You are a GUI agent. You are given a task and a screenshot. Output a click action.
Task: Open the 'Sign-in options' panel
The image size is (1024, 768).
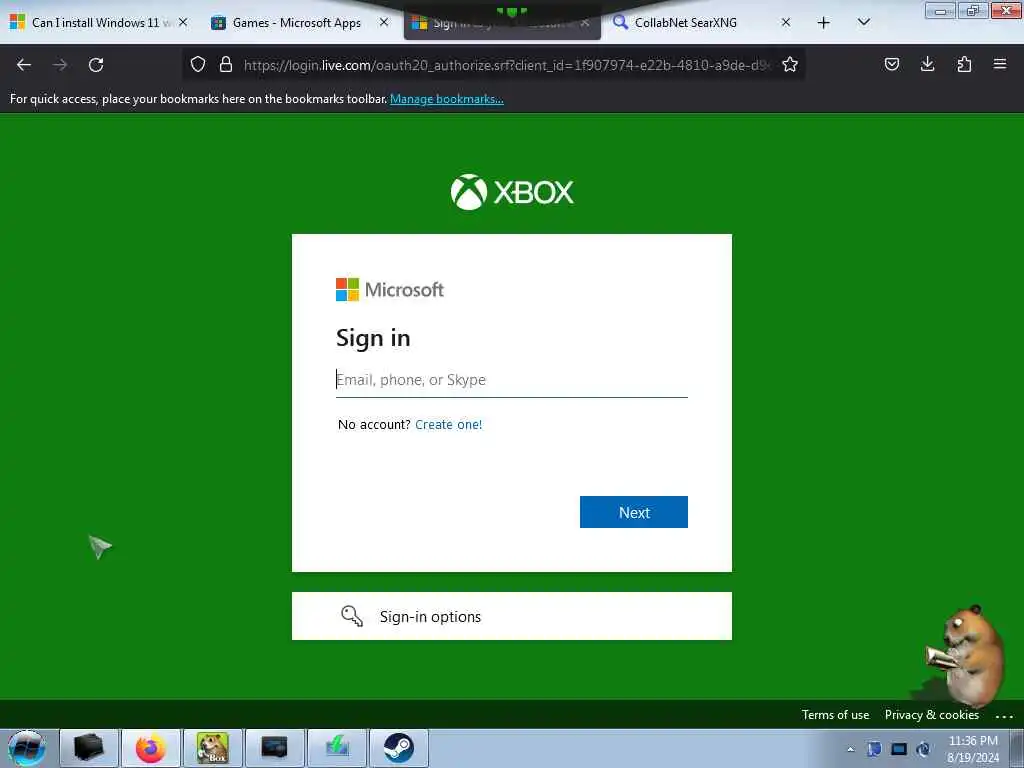click(x=511, y=616)
